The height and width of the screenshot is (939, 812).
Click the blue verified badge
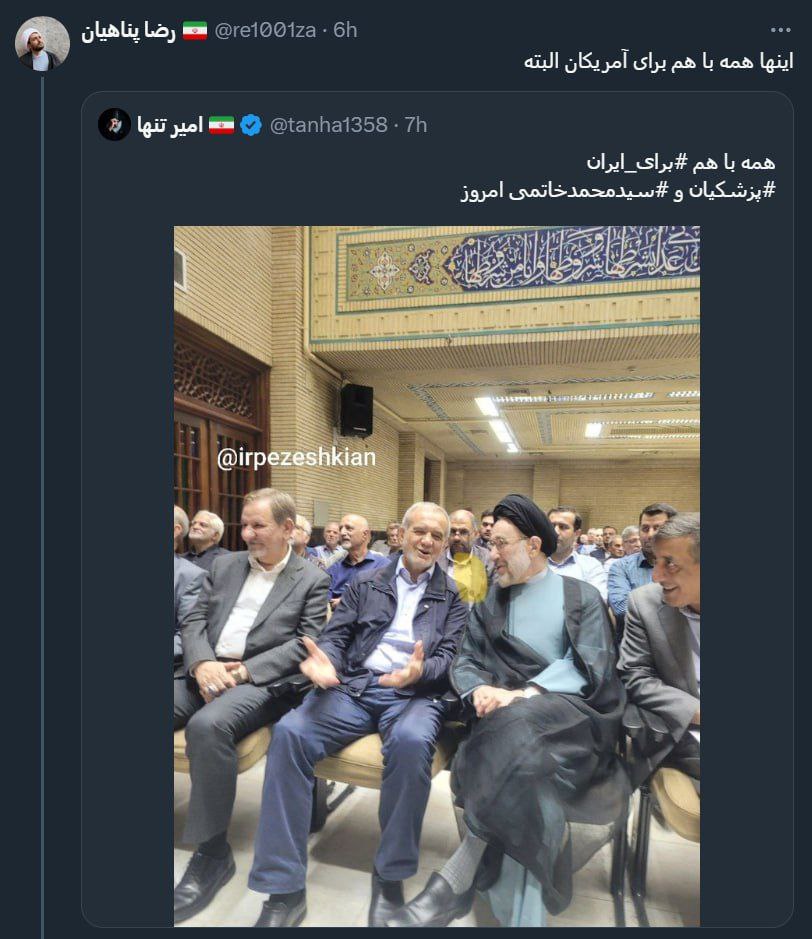tap(251, 125)
